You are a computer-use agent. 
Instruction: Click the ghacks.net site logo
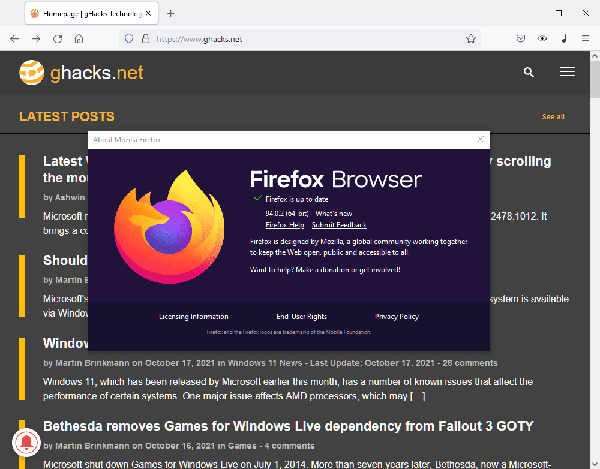point(81,72)
